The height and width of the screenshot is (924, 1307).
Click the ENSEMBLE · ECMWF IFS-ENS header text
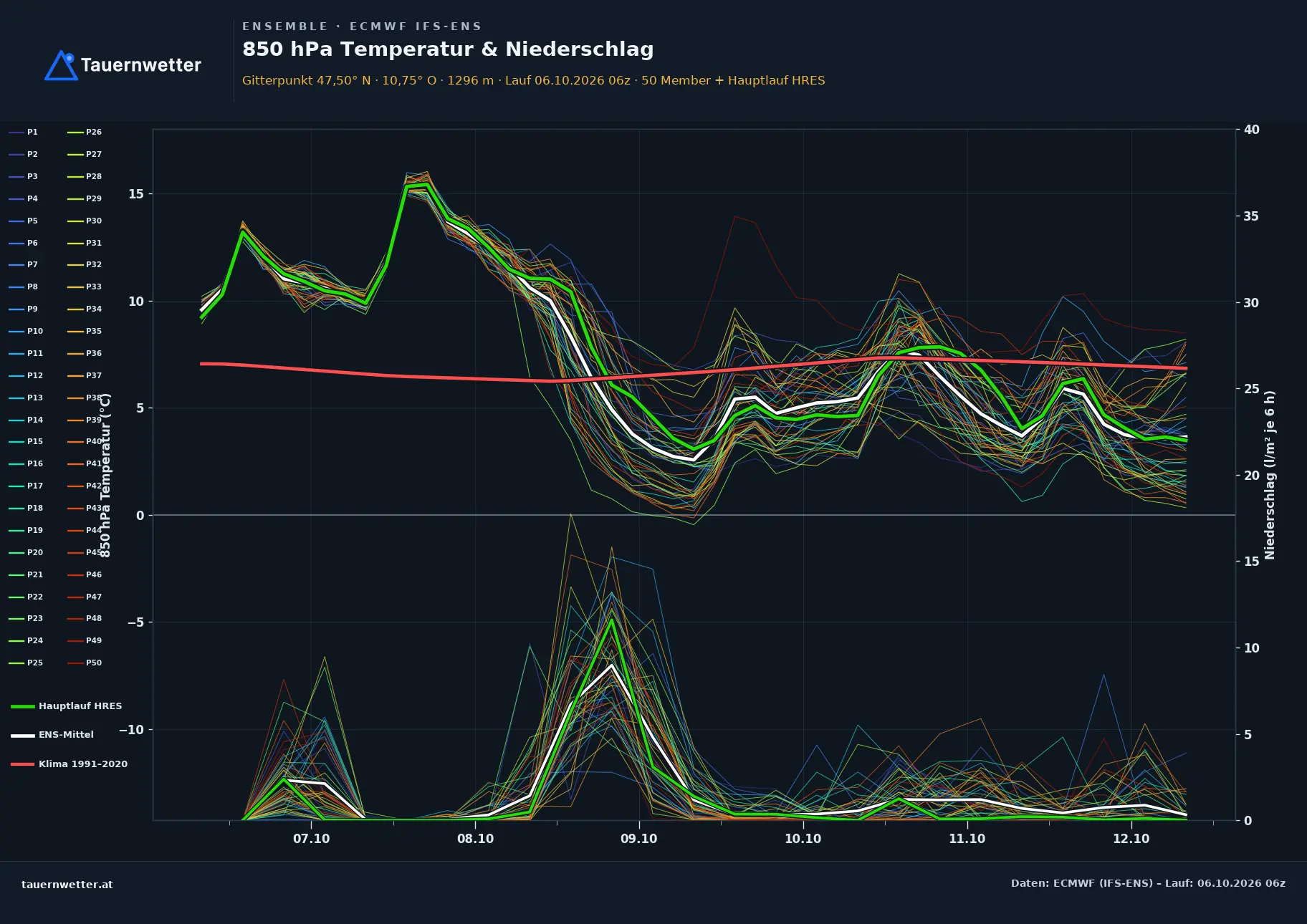pos(362,27)
